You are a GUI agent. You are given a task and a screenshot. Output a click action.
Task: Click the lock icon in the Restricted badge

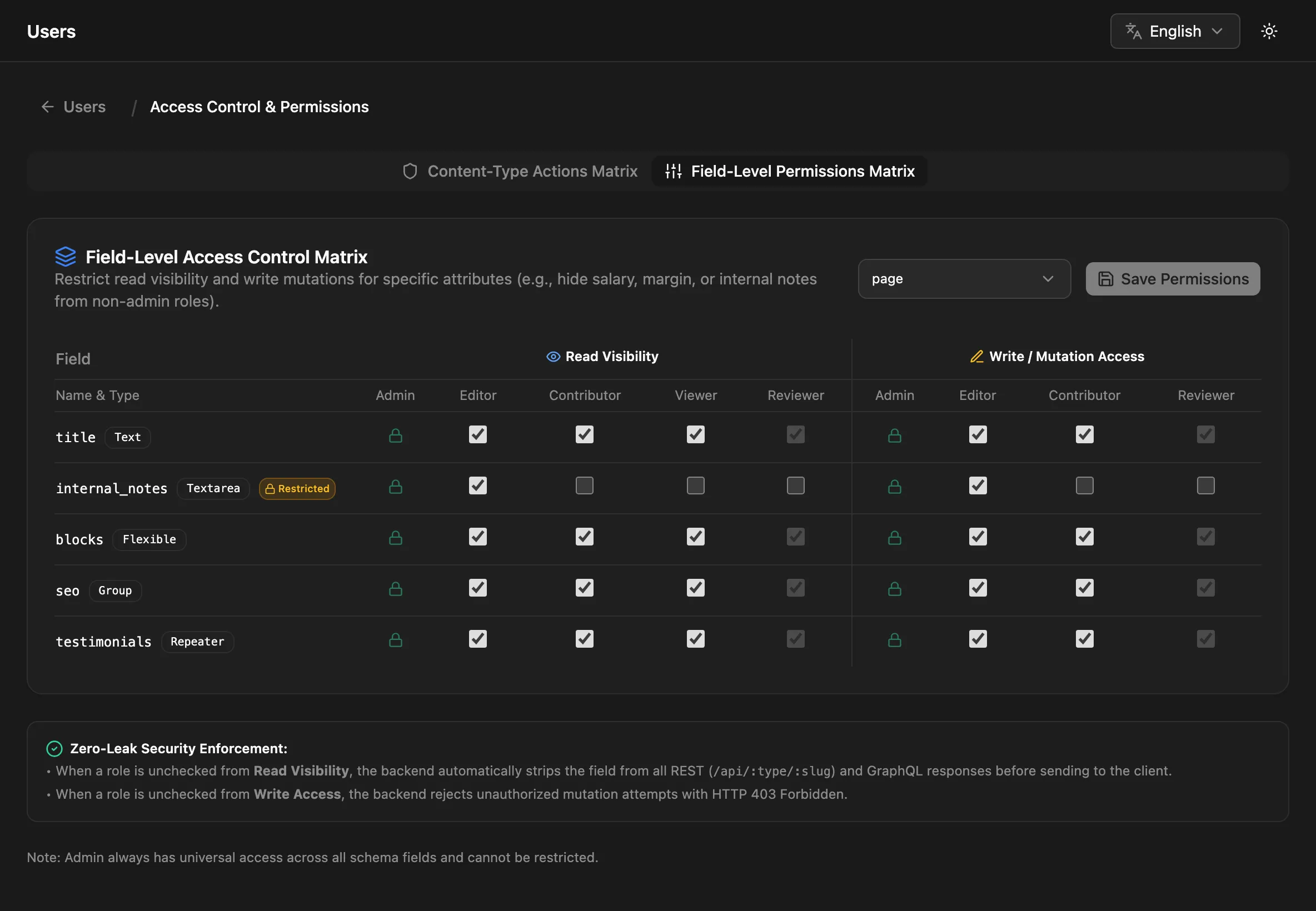pos(270,489)
